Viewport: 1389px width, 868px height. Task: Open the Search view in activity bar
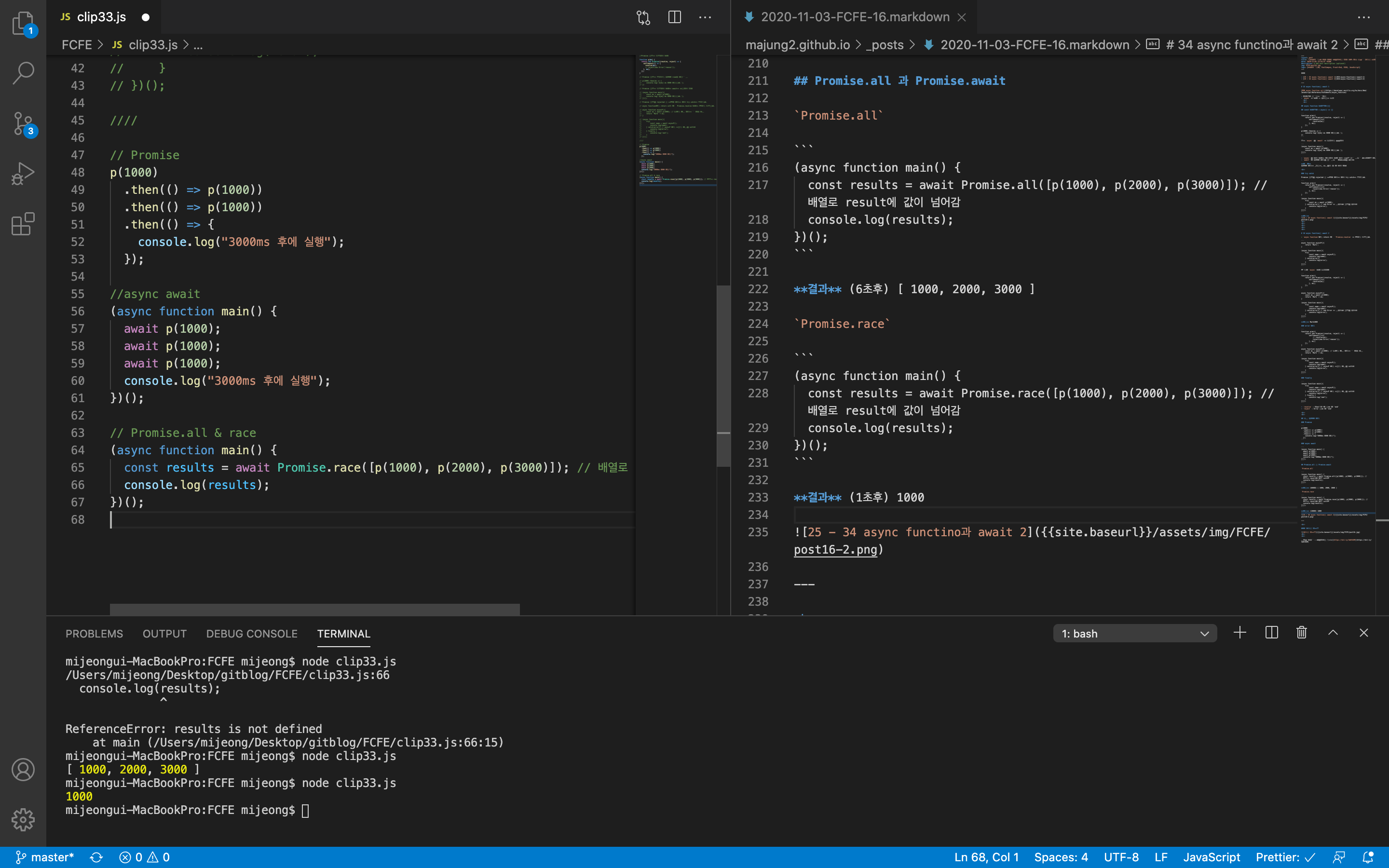(x=23, y=73)
